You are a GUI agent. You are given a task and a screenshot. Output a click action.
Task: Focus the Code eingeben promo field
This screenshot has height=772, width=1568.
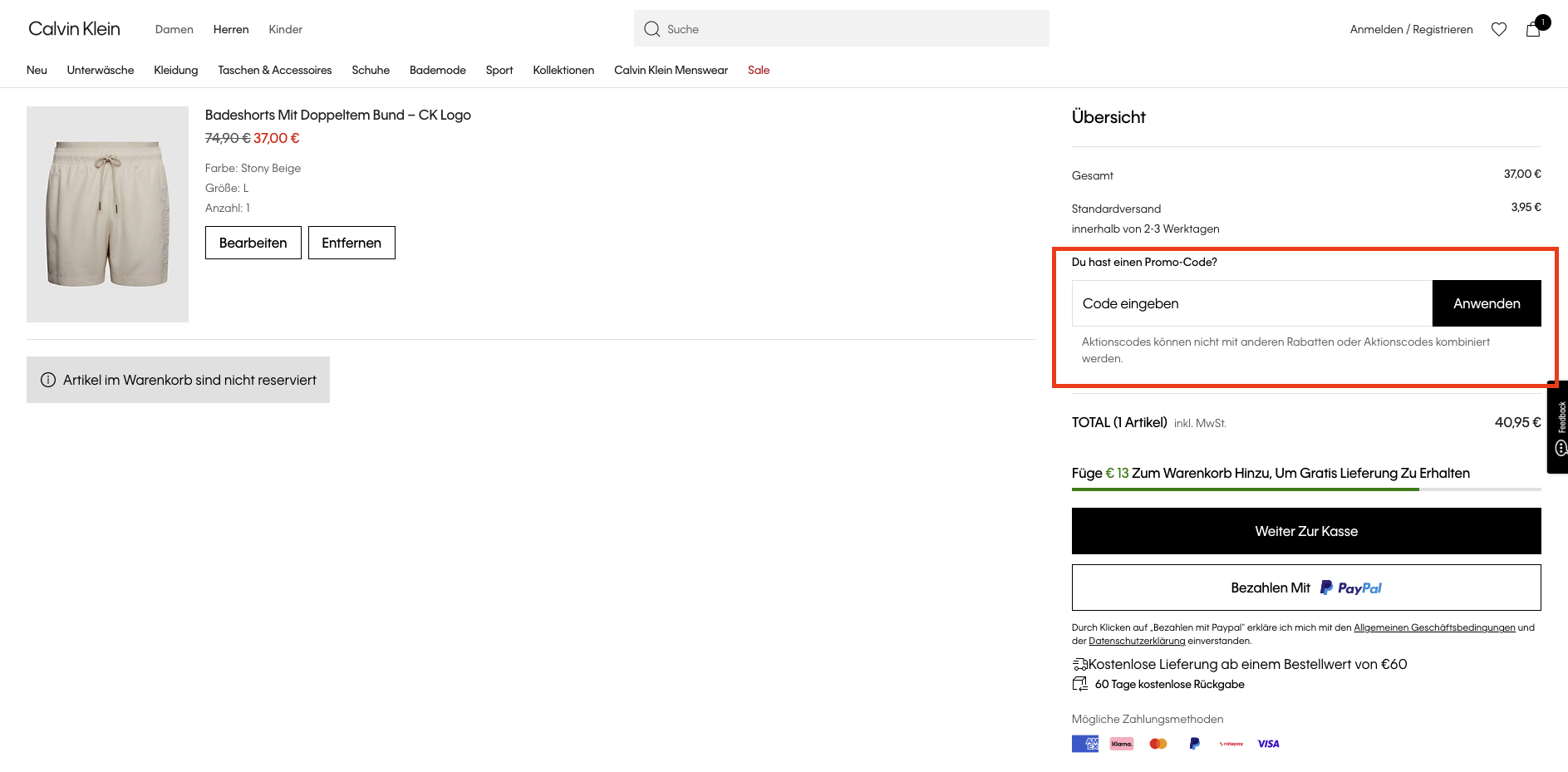(1252, 303)
